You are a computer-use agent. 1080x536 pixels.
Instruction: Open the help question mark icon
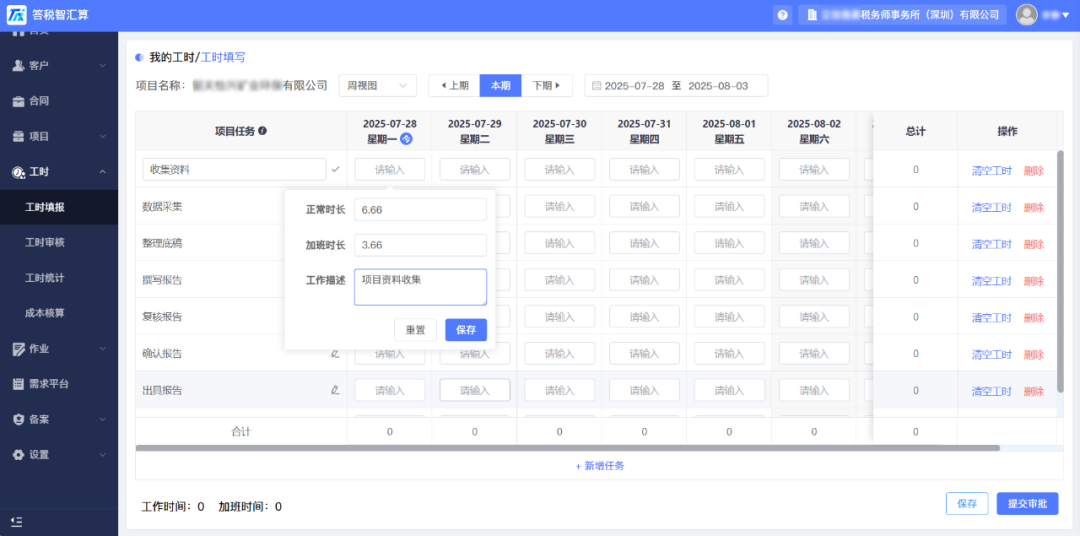tap(782, 14)
